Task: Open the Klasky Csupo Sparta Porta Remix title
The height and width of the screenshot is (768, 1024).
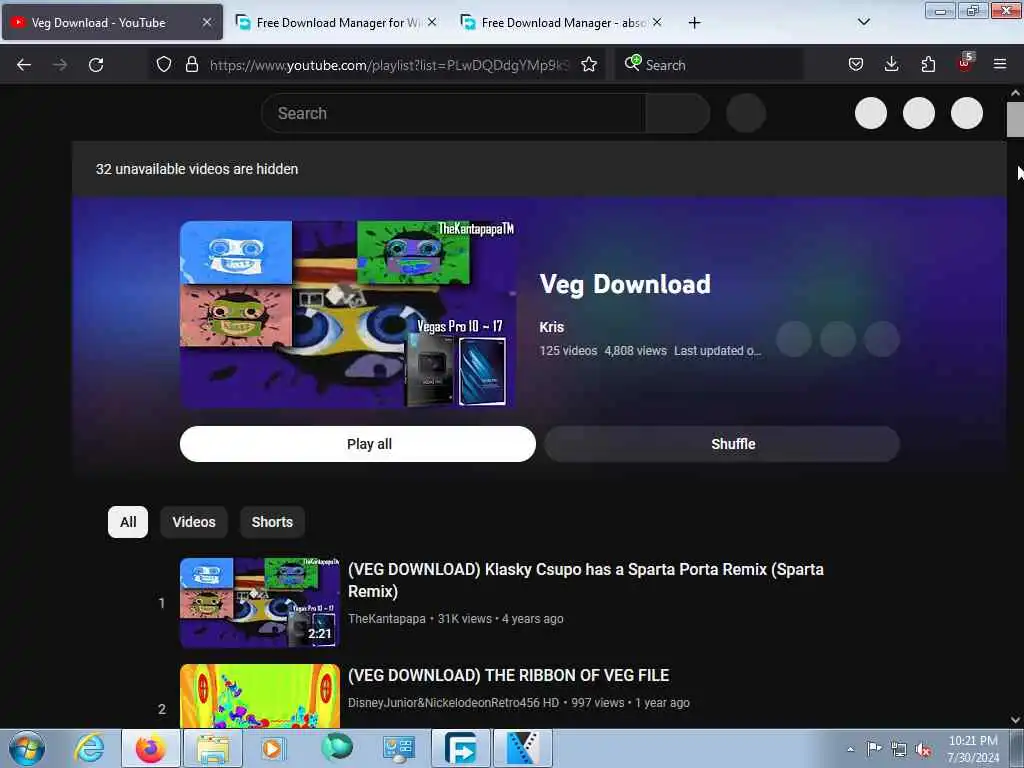Action: point(585,580)
